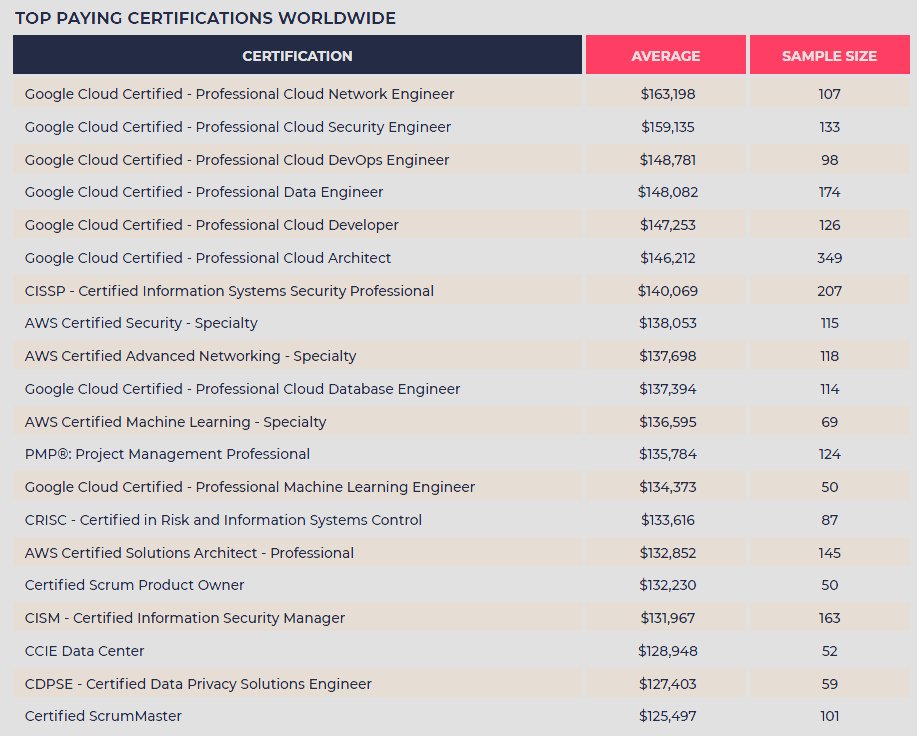Select 'Professional Cloud Architect' row name
This screenshot has height=736, width=917.
coord(208,258)
